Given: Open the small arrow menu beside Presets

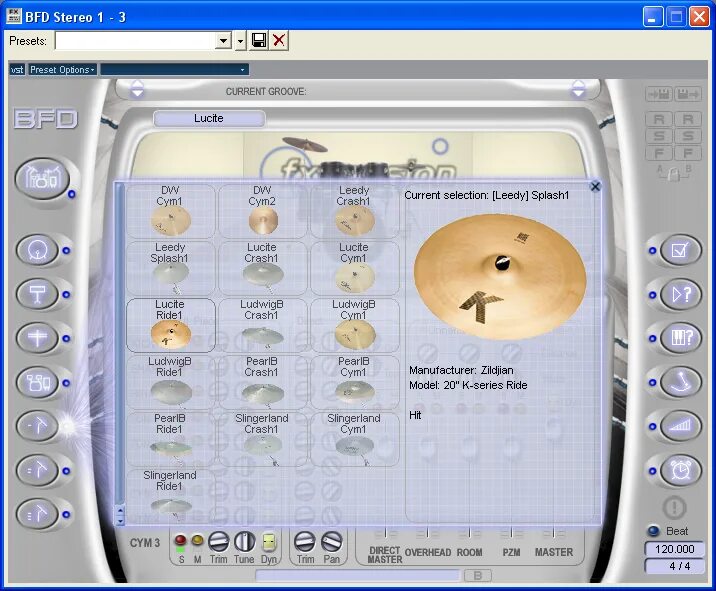Looking at the screenshot, I should coord(241,41).
